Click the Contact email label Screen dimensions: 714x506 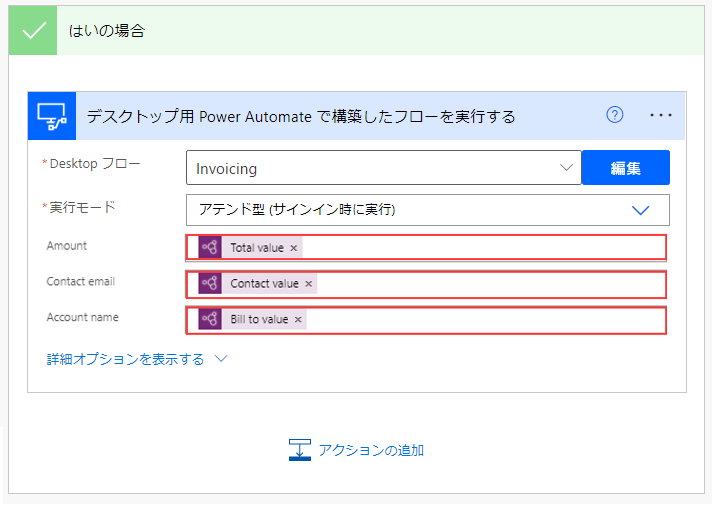tap(81, 281)
